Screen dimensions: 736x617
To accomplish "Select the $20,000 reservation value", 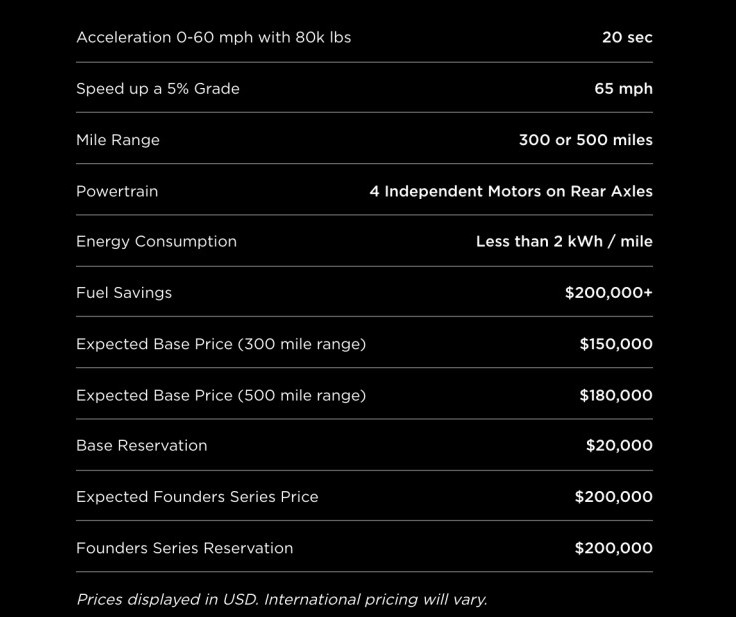I will pyautogui.click(x=619, y=445).
